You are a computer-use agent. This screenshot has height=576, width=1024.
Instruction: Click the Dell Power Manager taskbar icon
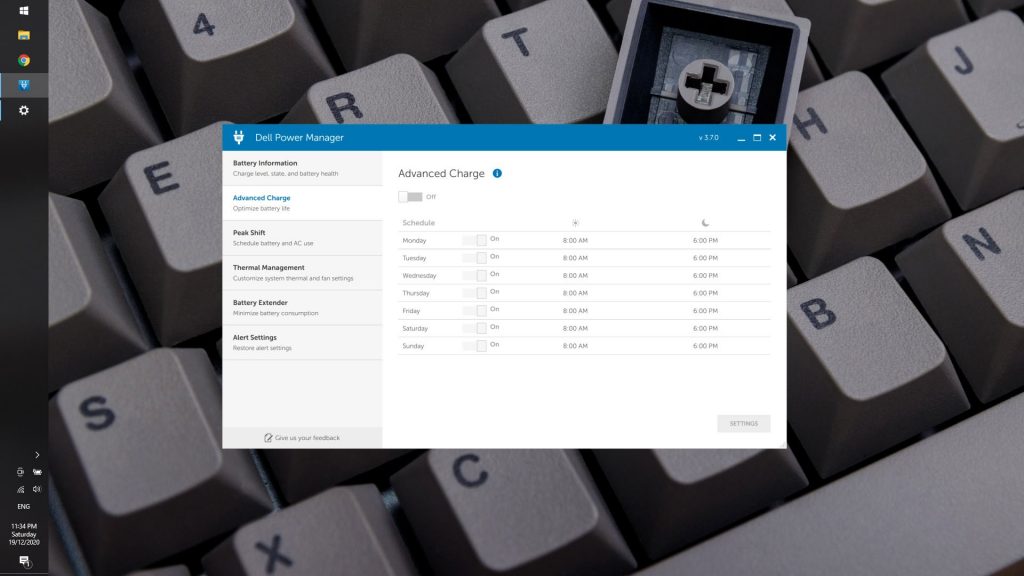pyautogui.click(x=24, y=85)
